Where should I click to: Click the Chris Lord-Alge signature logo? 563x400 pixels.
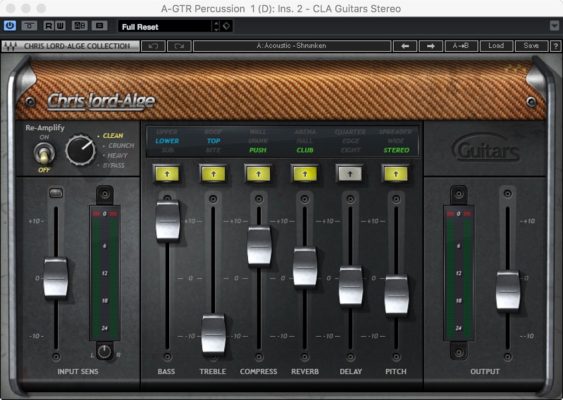point(101,101)
